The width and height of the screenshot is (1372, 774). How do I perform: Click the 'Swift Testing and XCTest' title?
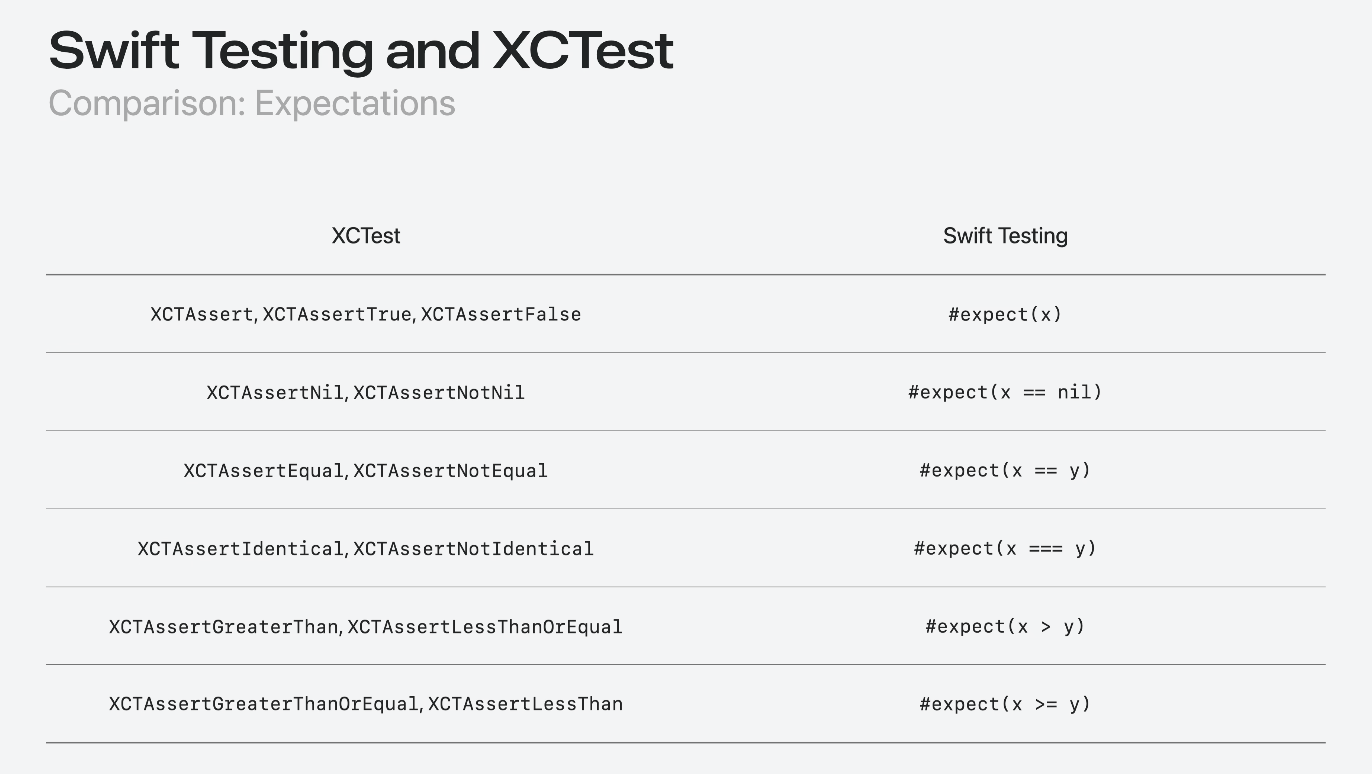pyautogui.click(x=361, y=50)
